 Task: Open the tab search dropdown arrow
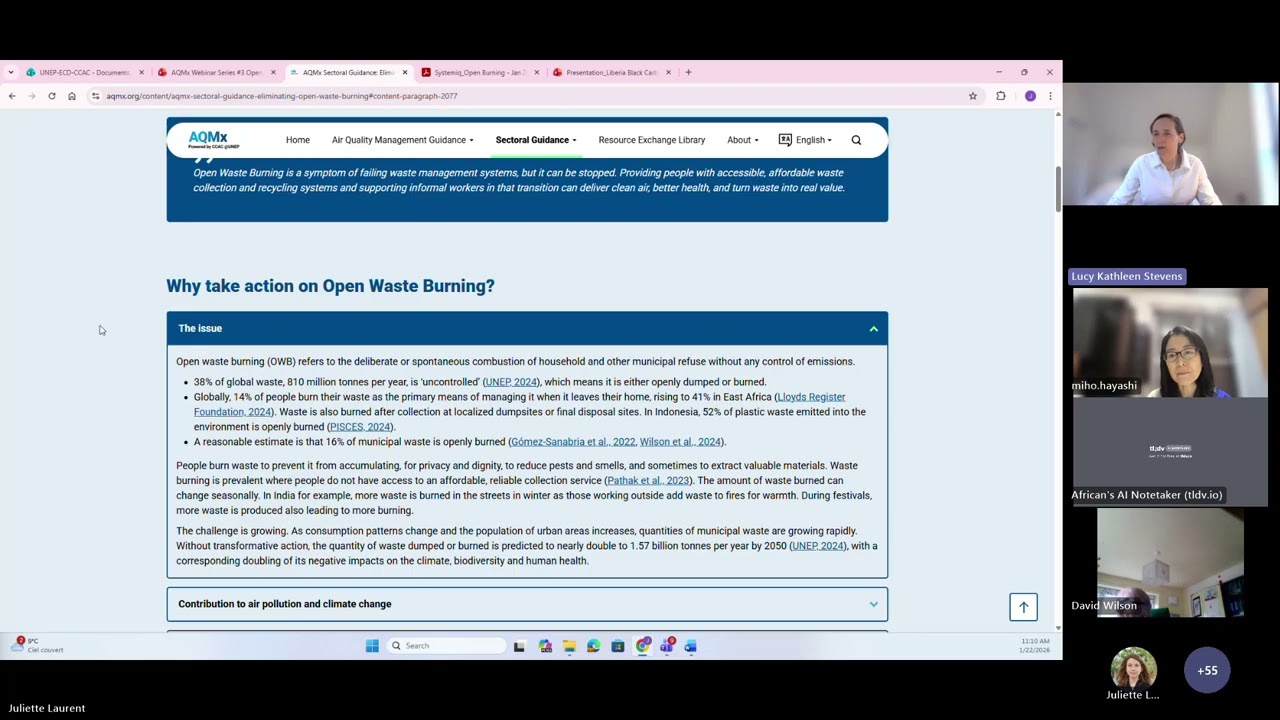click(11, 72)
